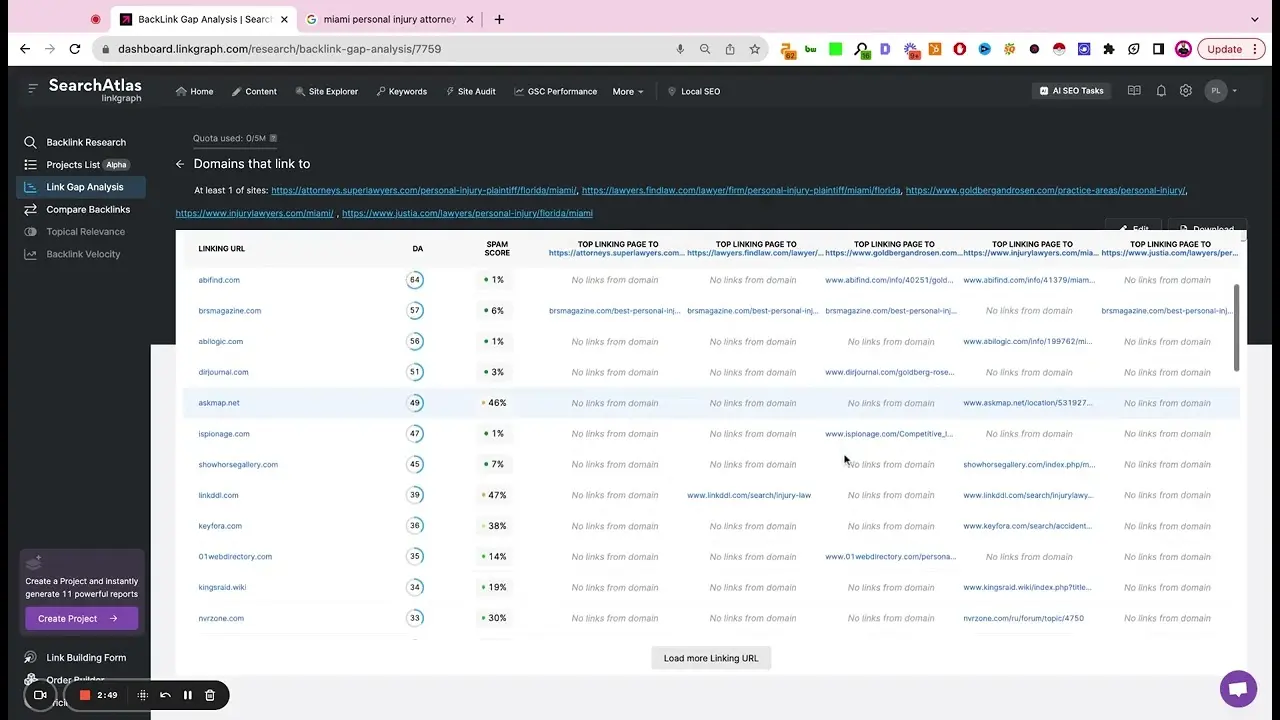The width and height of the screenshot is (1280, 720).
Task: Click the Create Project button
Action: (80, 618)
